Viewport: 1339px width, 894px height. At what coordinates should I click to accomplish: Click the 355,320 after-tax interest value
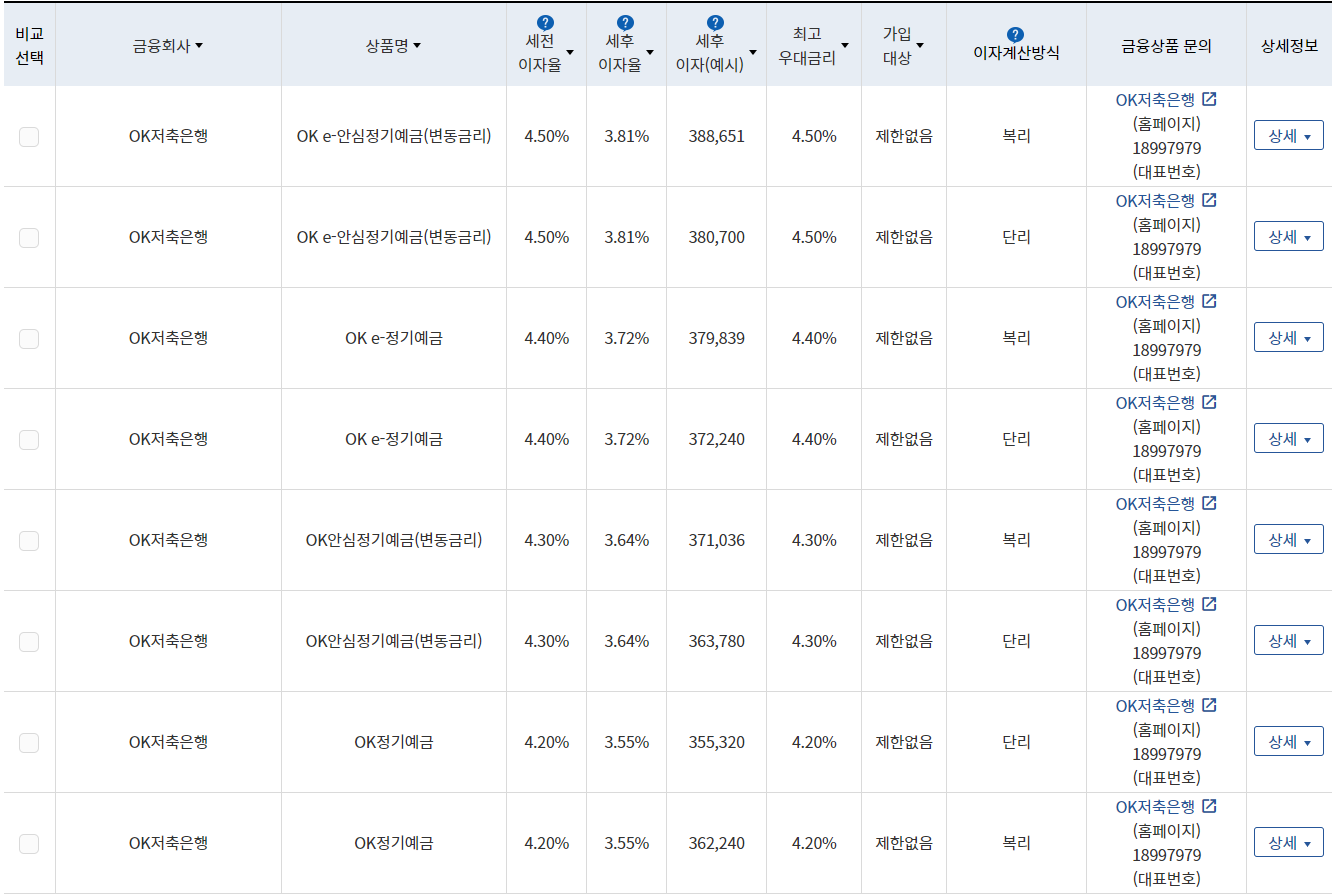tap(716, 743)
